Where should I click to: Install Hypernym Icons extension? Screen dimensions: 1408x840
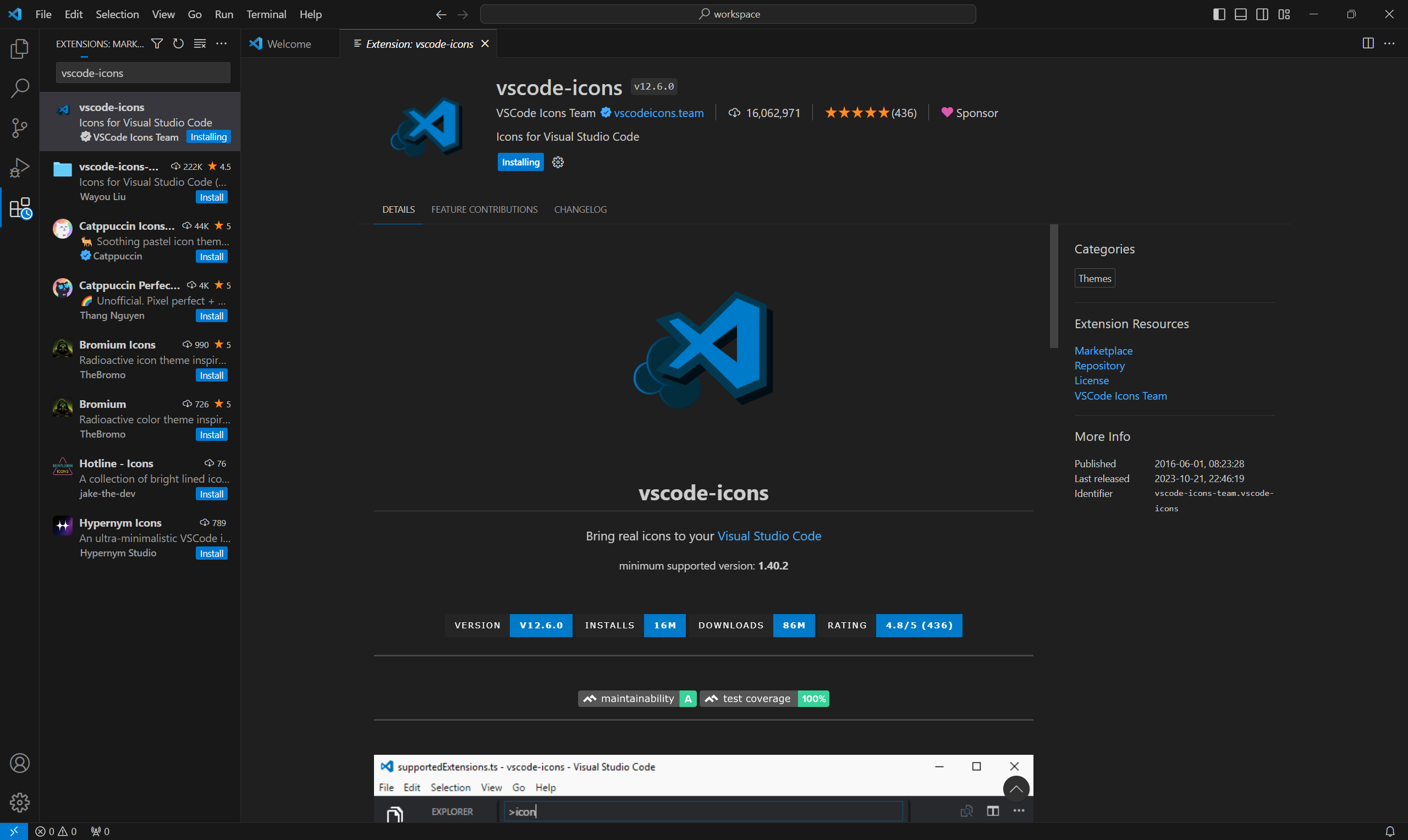212,554
